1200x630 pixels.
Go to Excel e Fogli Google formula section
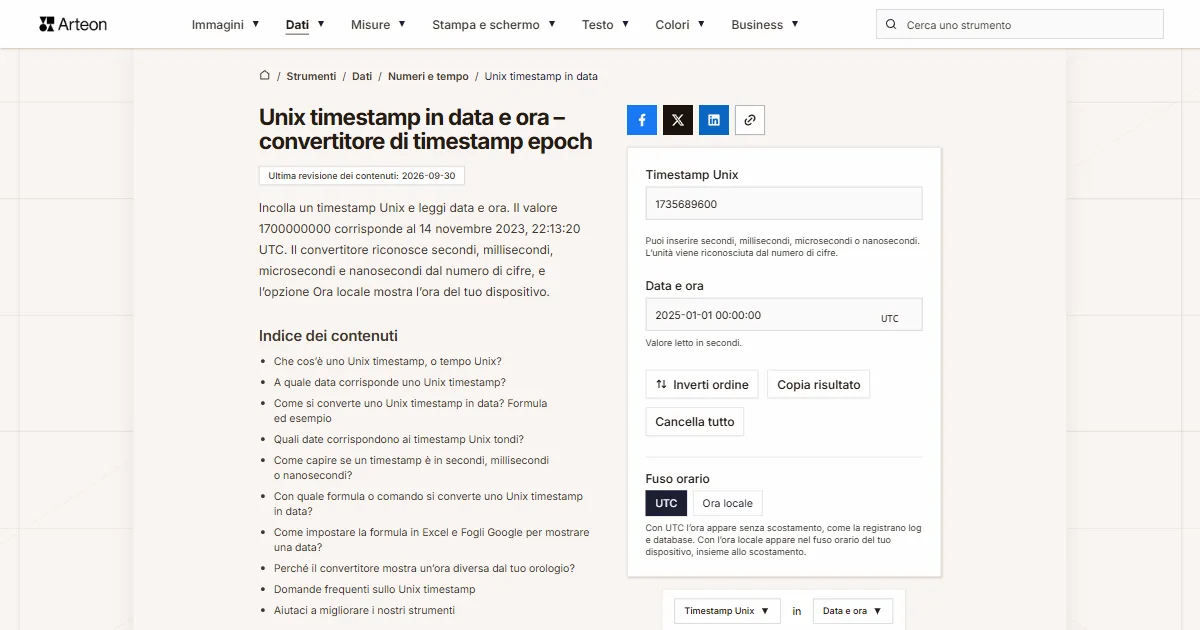tap(432, 540)
